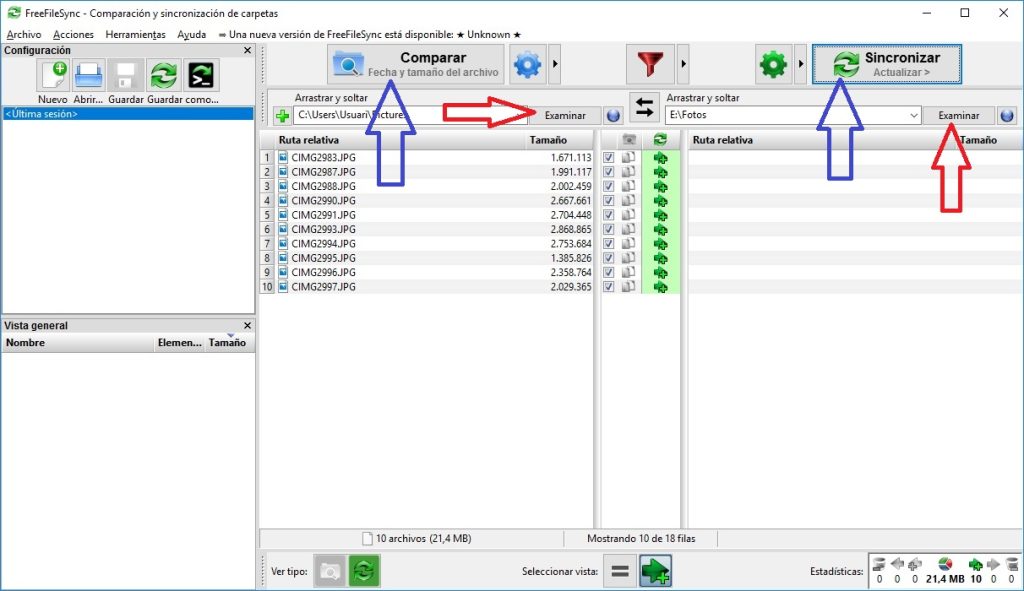Click the Sincronizar button
The height and width of the screenshot is (591, 1024).
(887, 64)
